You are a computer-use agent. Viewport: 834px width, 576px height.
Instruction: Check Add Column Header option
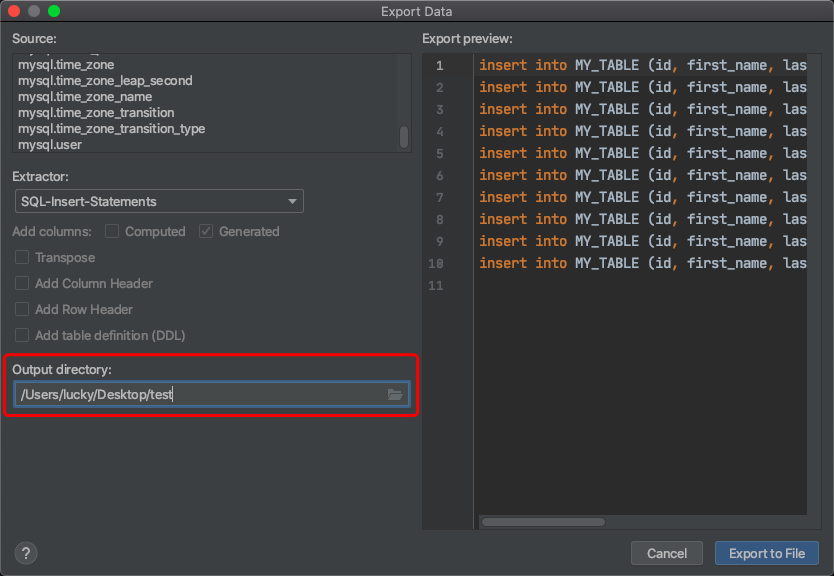[22, 283]
